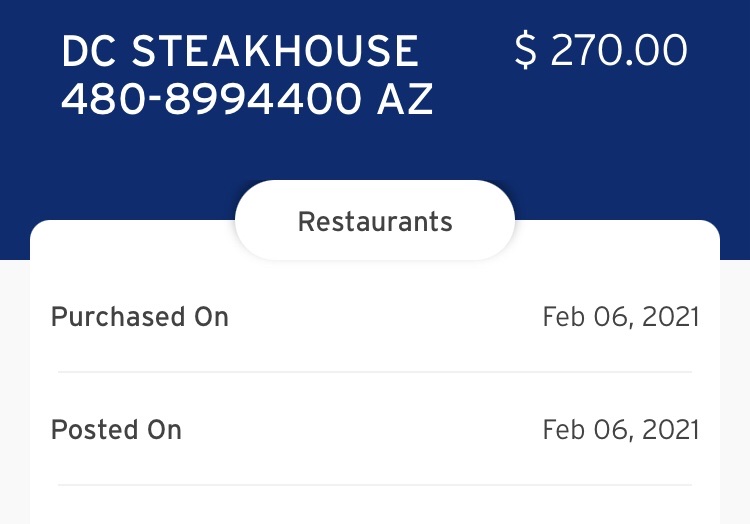The height and width of the screenshot is (524, 750).
Task: Tap the word DC in the merchant name
Action: (x=90, y=52)
